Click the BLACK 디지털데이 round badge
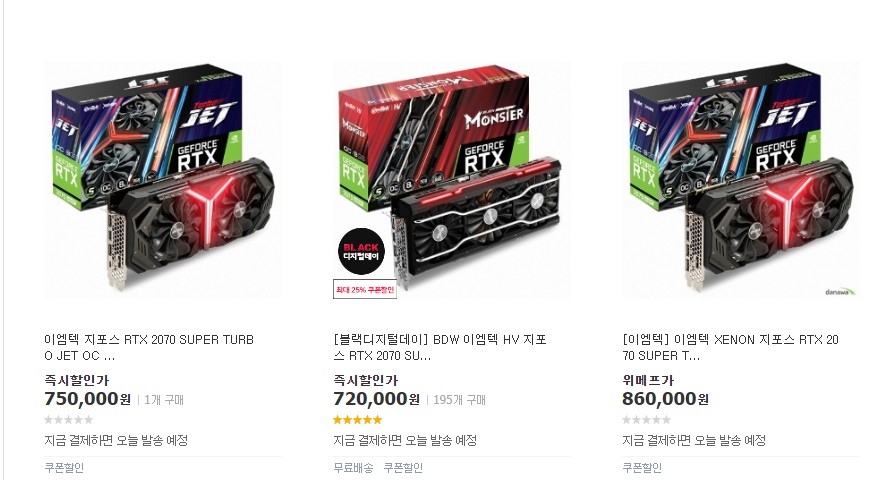 [x=361, y=252]
